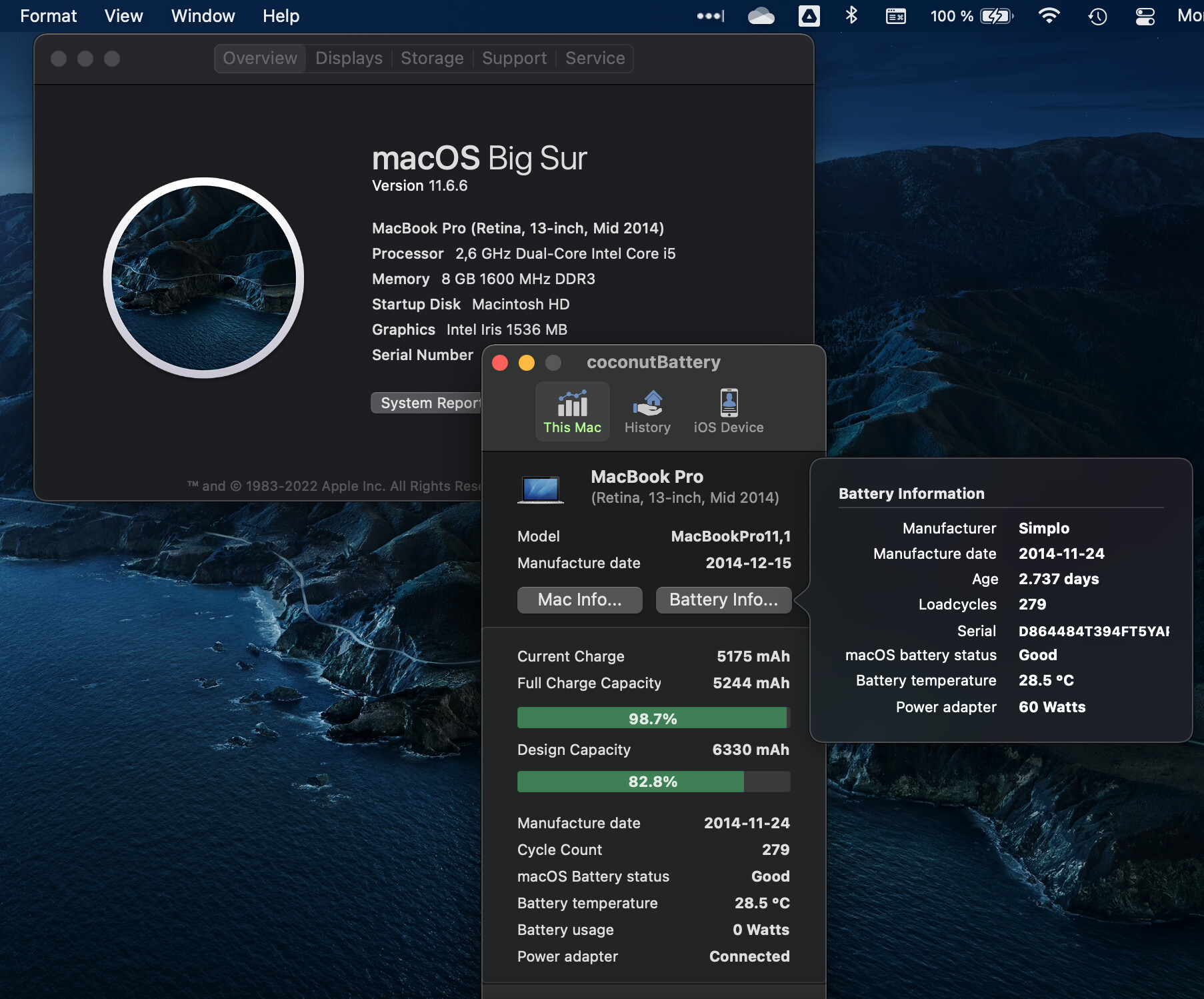Click the three-dots signal icon in menu bar
The image size is (1204, 999).
click(x=711, y=16)
